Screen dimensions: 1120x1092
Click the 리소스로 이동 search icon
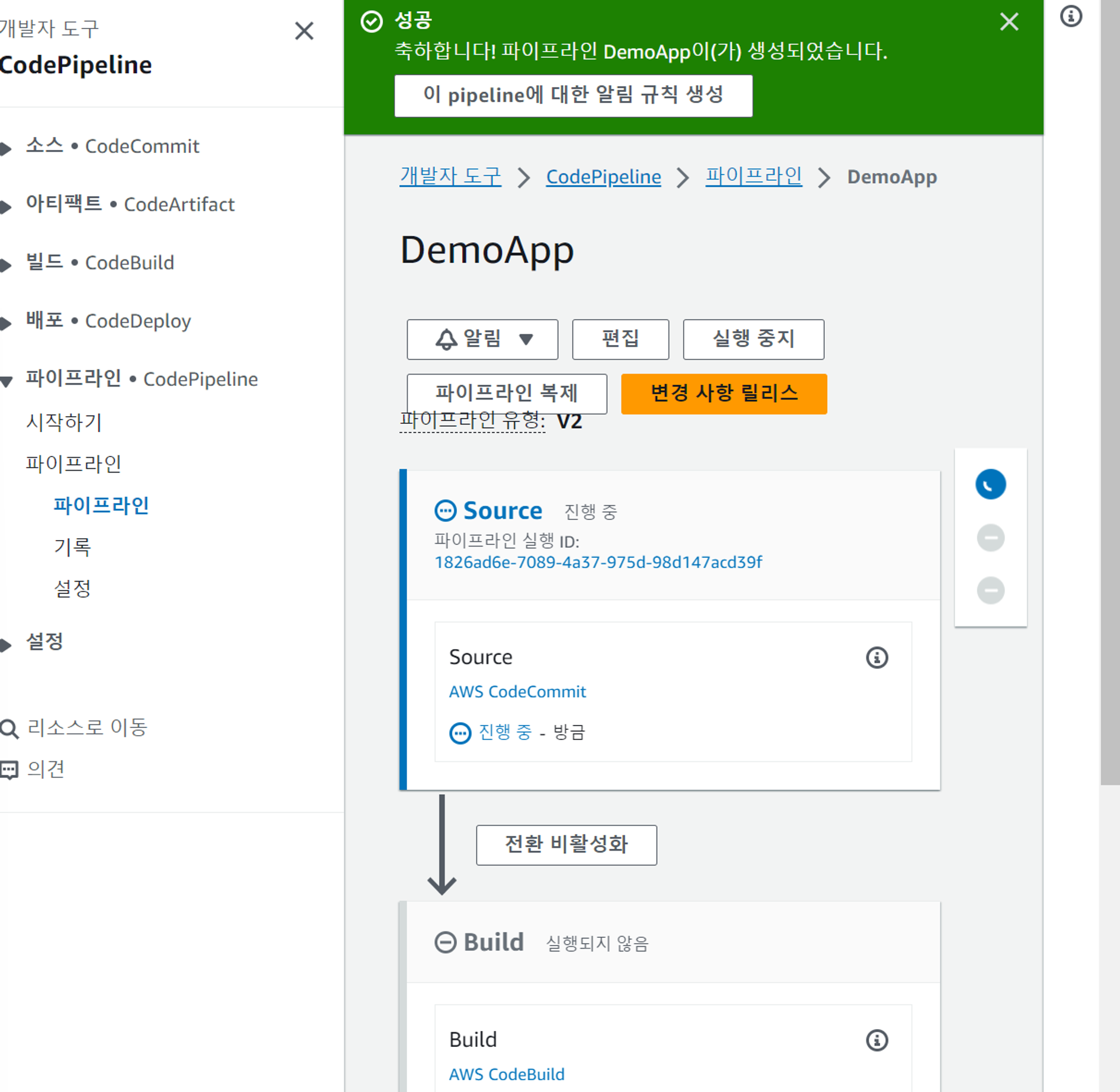click(9, 729)
